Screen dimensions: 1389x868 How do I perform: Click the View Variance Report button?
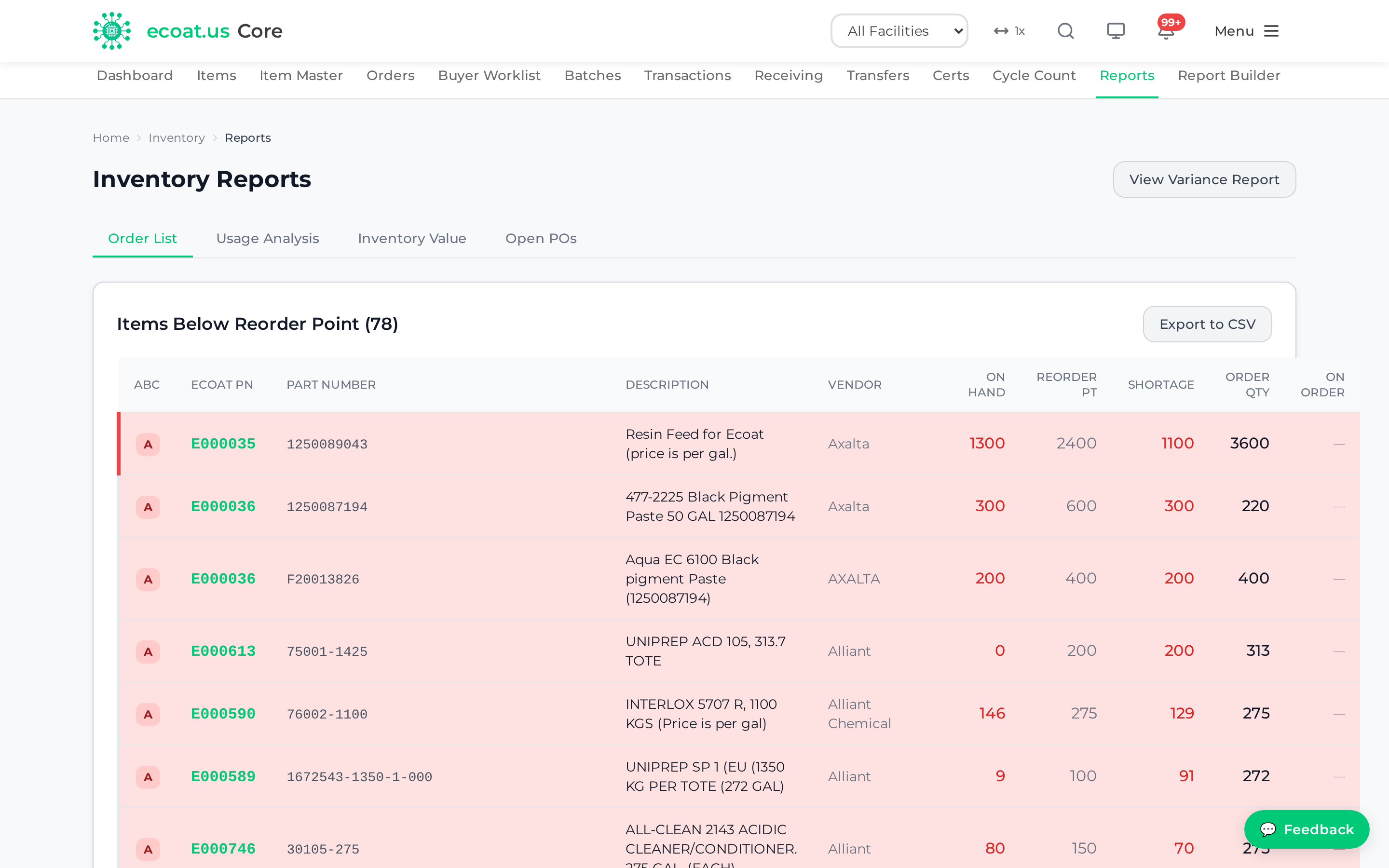(x=1204, y=180)
